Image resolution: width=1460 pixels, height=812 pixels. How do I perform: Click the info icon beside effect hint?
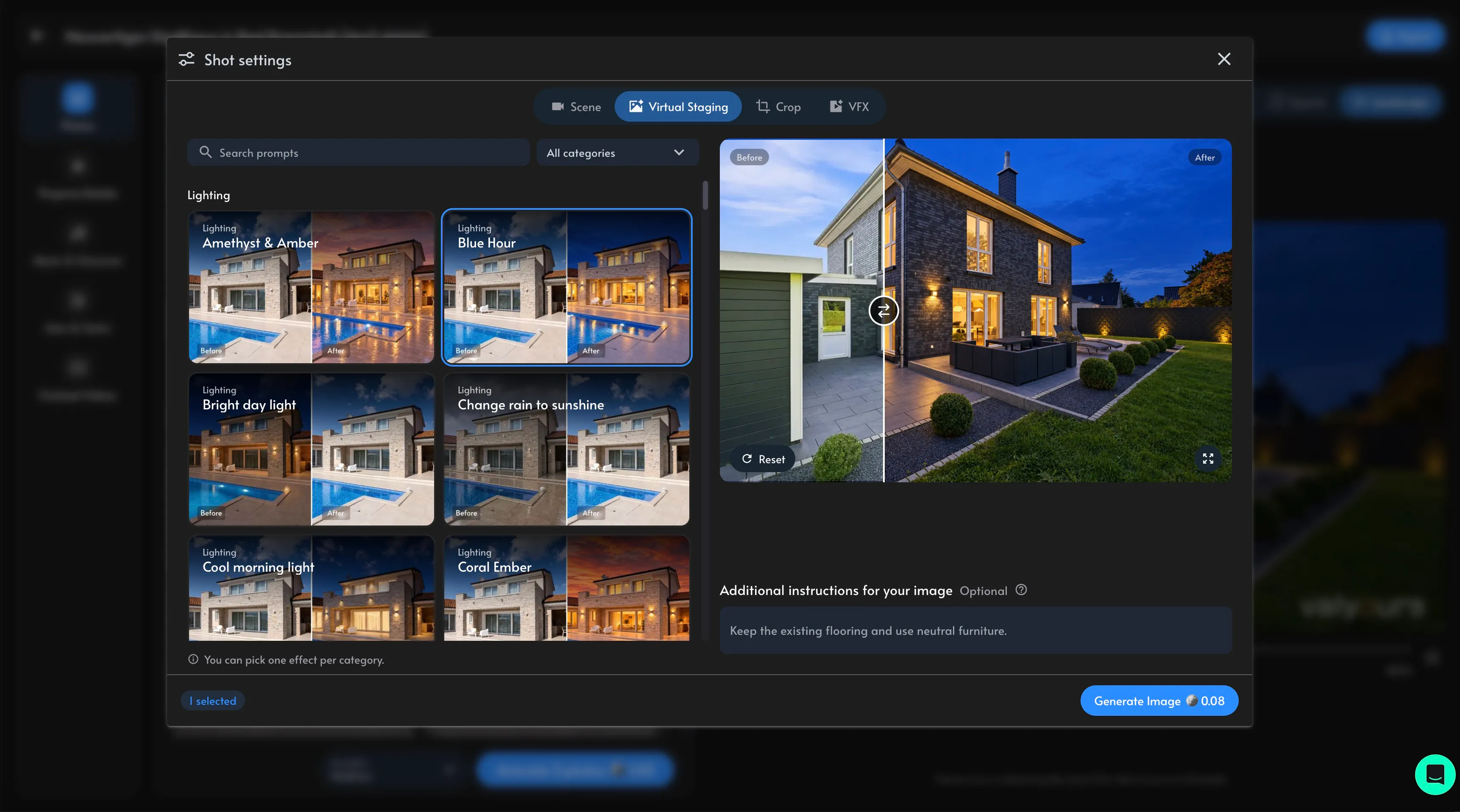[x=193, y=659]
